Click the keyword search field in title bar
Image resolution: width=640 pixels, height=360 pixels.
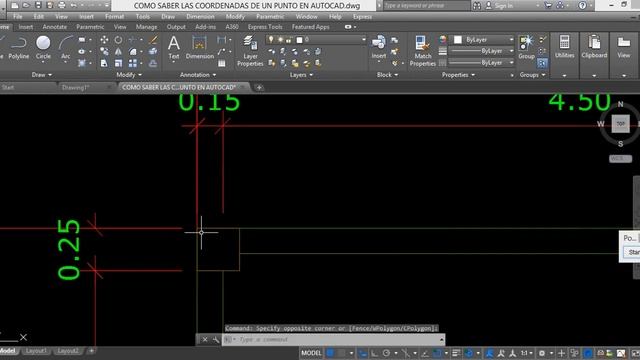(426, 6)
